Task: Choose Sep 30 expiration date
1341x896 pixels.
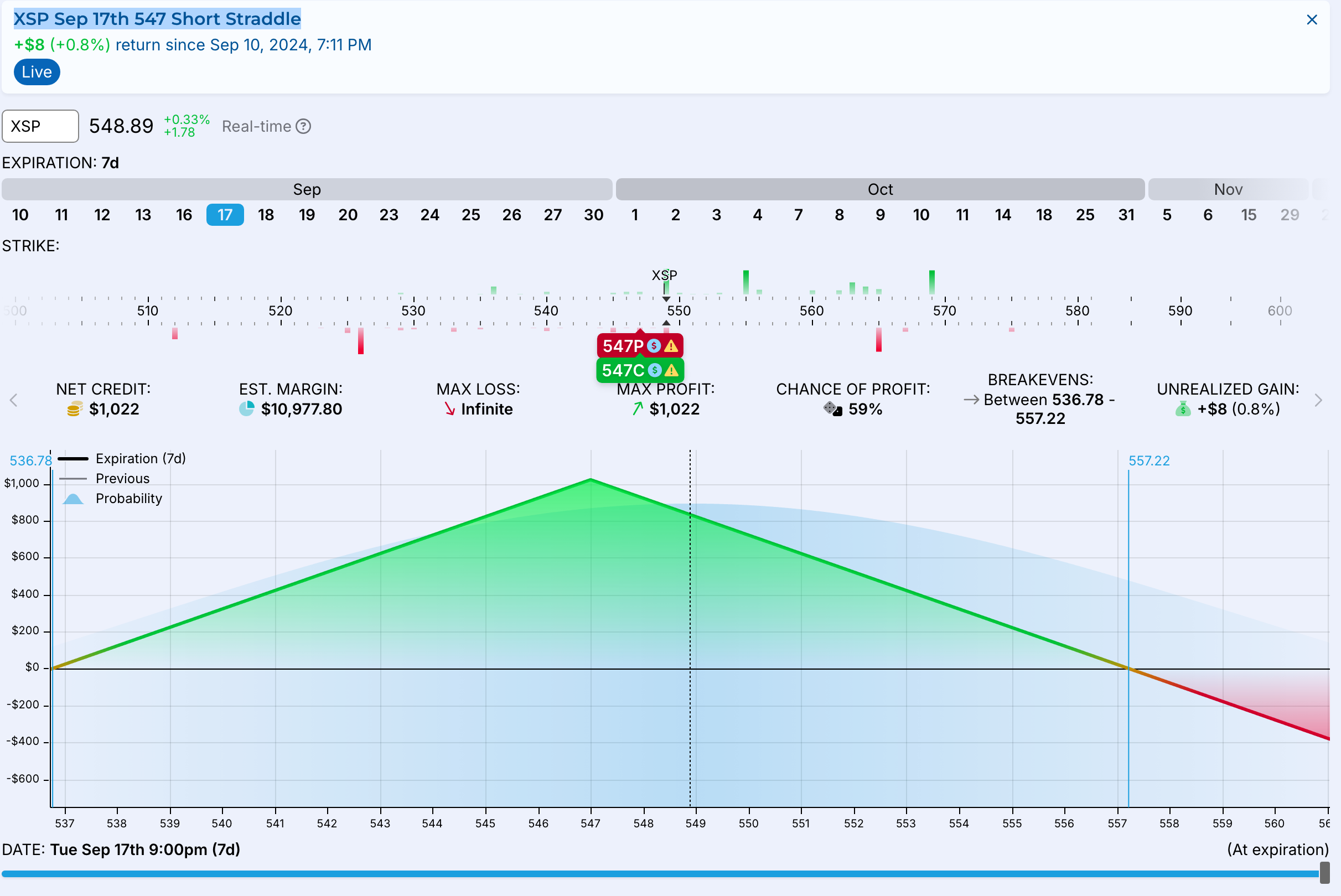Action: coord(594,215)
